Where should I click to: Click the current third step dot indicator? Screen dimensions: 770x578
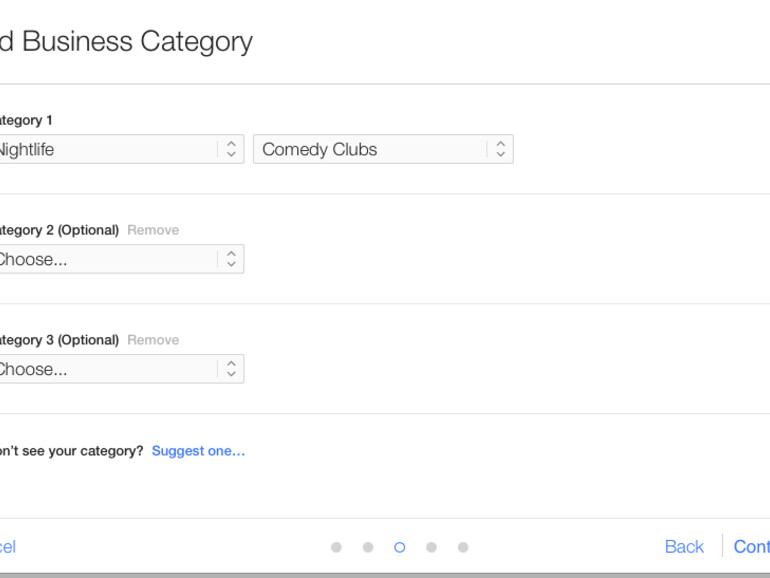400,547
